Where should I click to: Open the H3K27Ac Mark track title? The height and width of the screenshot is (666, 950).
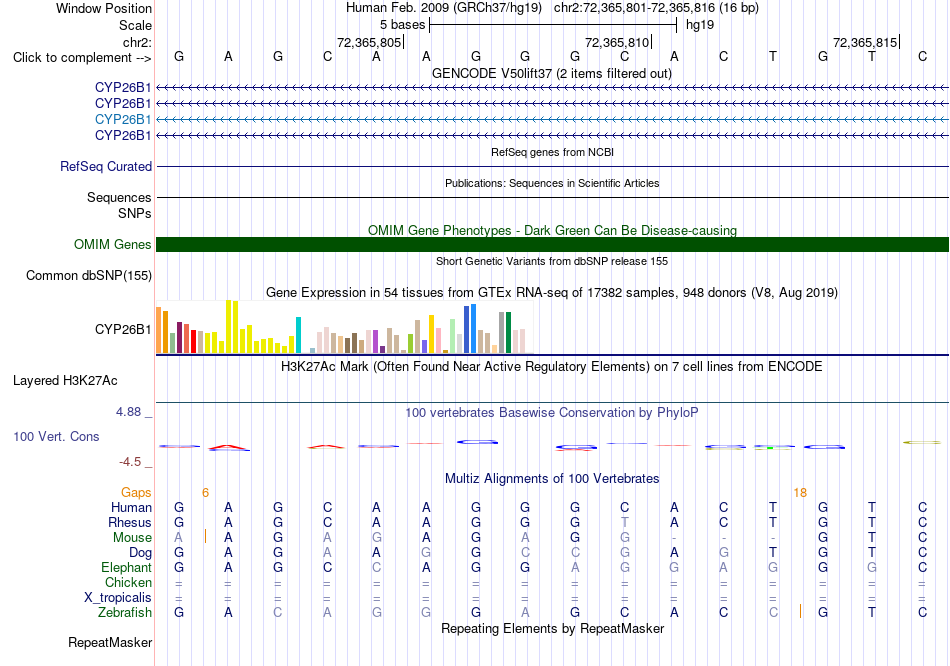(x=551, y=367)
